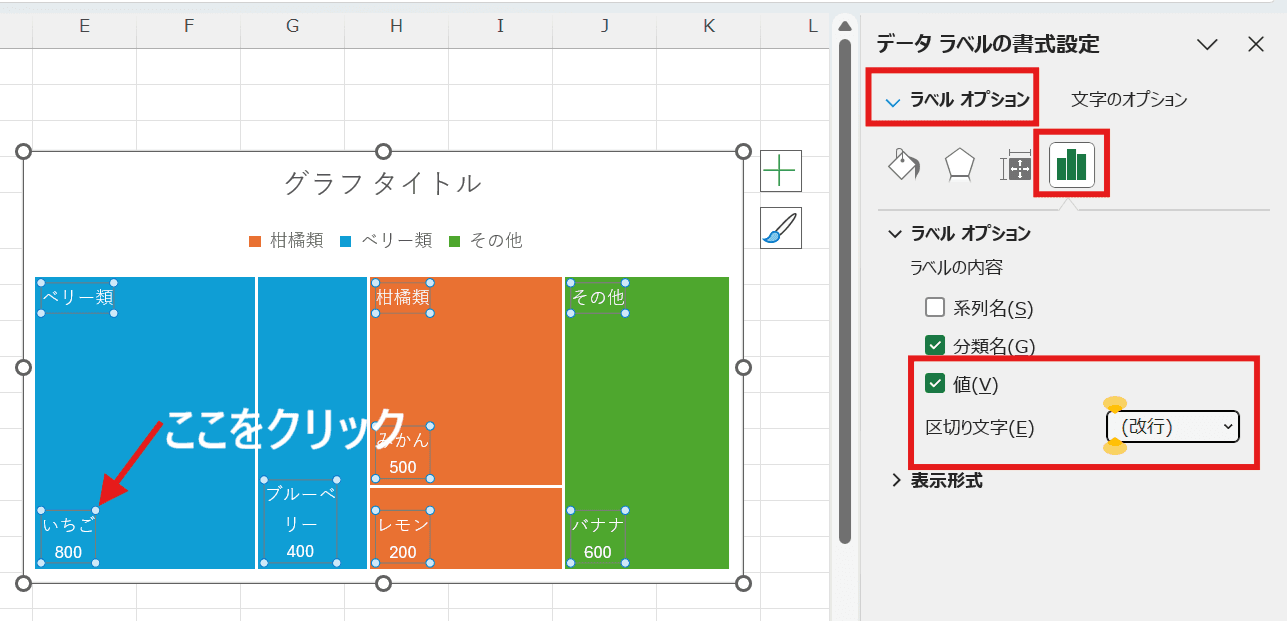Click the orange 柑橘類 legend swatch
This screenshot has width=1287, height=621.
coord(255,241)
